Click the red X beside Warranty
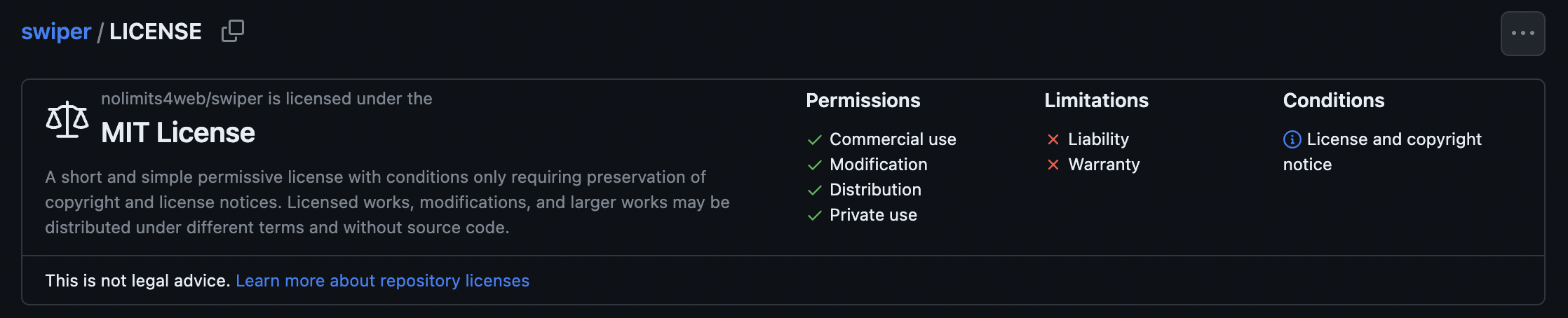The height and width of the screenshot is (318, 1568). click(x=1053, y=165)
